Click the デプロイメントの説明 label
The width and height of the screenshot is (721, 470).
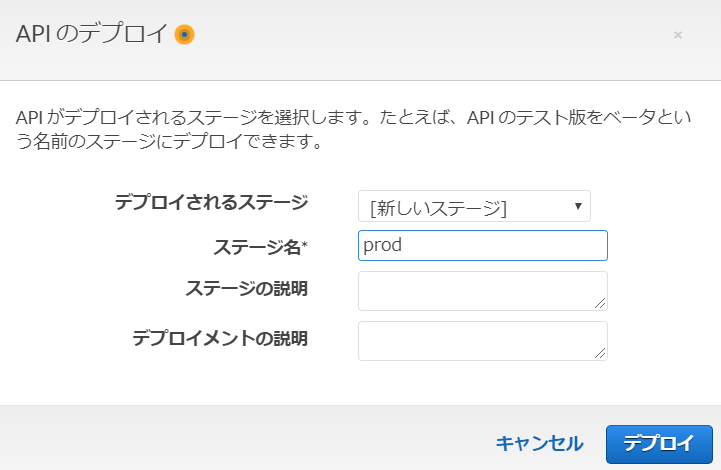(x=220, y=338)
